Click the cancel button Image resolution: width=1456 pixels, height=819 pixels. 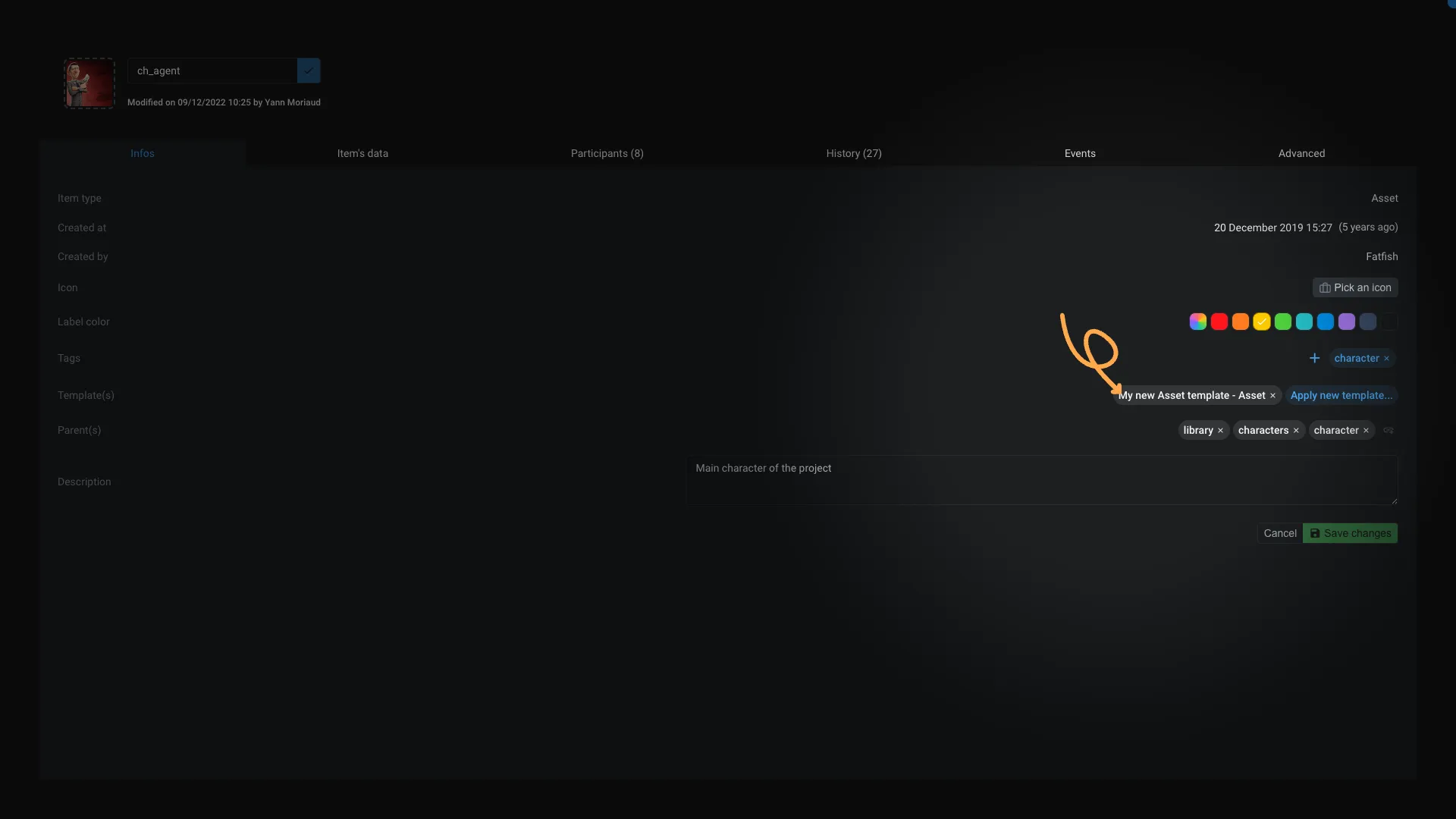tap(1280, 532)
